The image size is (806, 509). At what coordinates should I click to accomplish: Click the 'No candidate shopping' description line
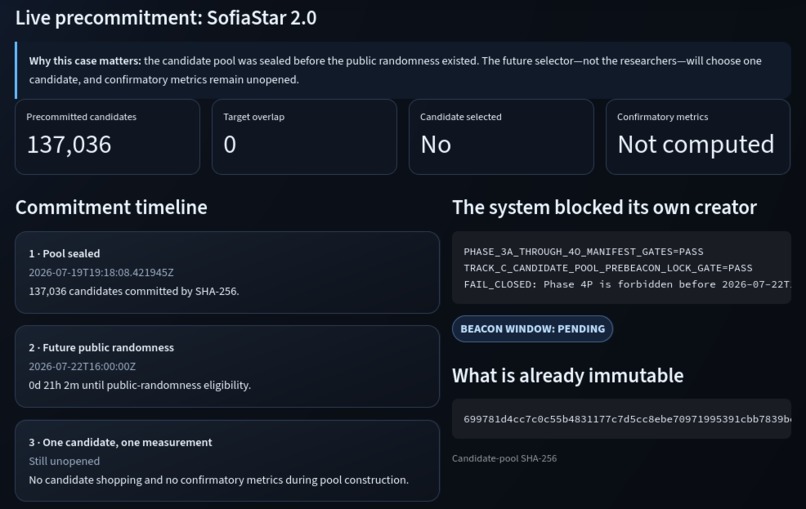click(x=218, y=480)
